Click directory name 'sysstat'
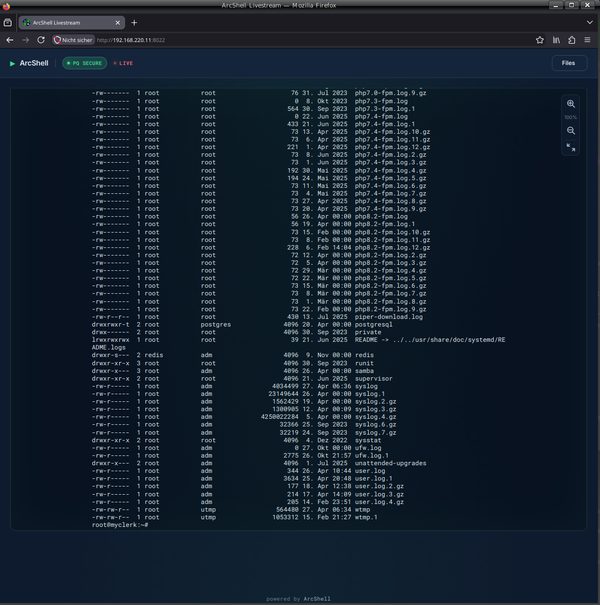The height and width of the screenshot is (605, 600). 368,440
